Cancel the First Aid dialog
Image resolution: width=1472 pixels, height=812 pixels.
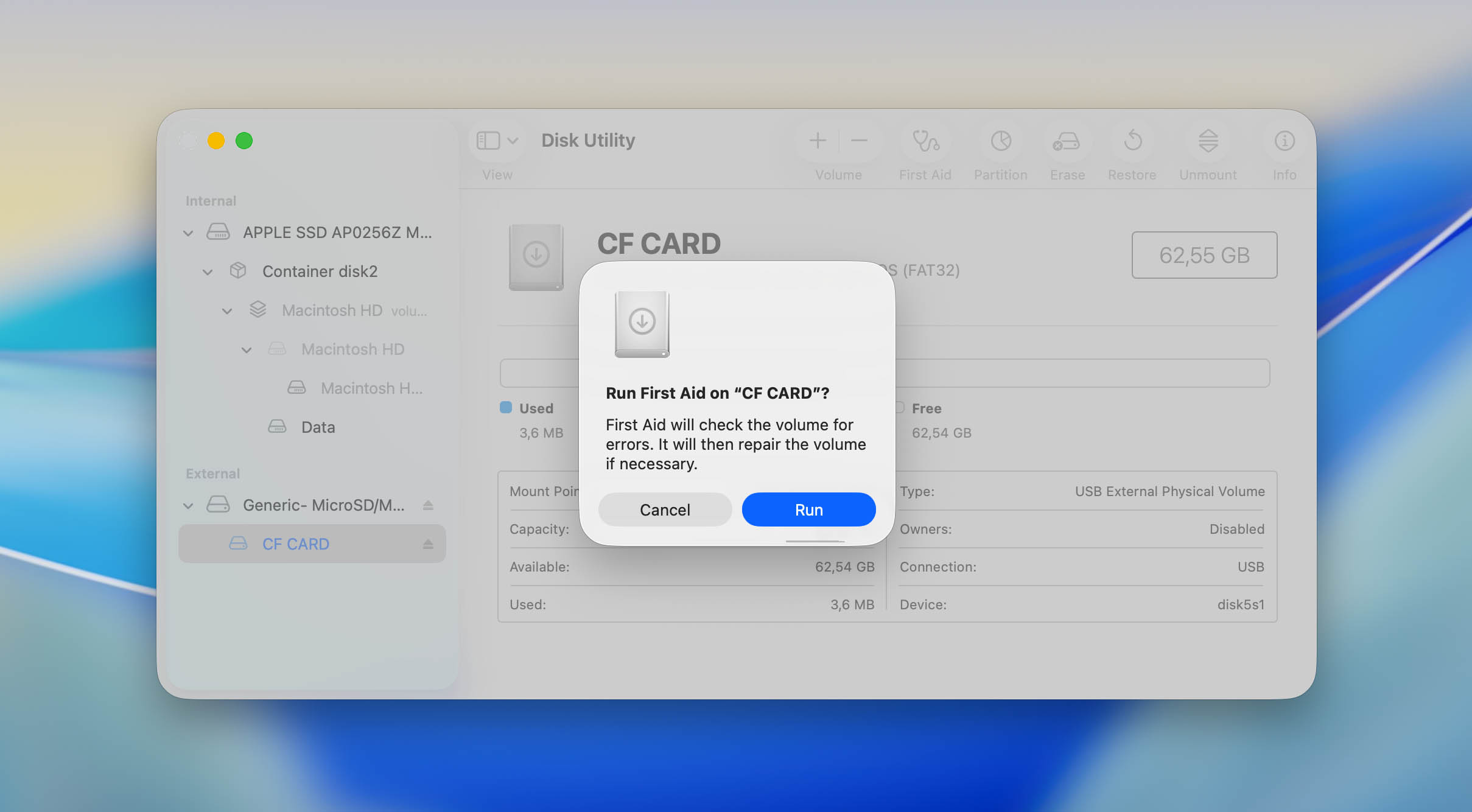665,509
